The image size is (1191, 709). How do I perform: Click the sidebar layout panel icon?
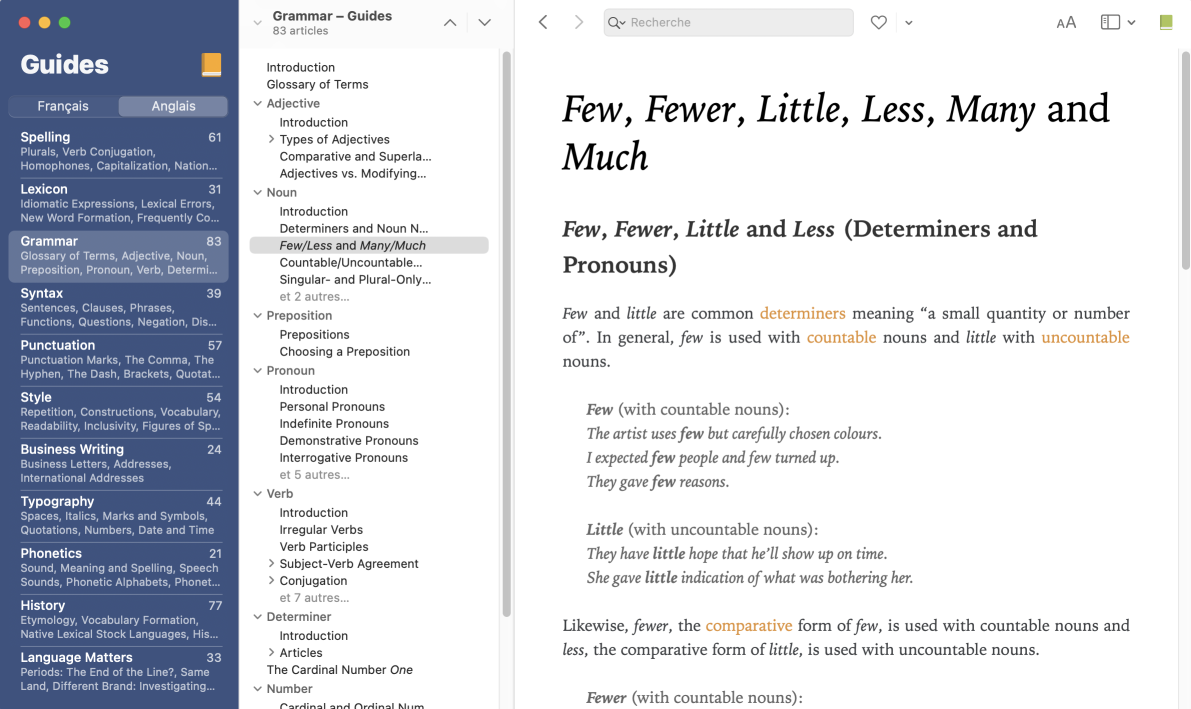(1110, 22)
